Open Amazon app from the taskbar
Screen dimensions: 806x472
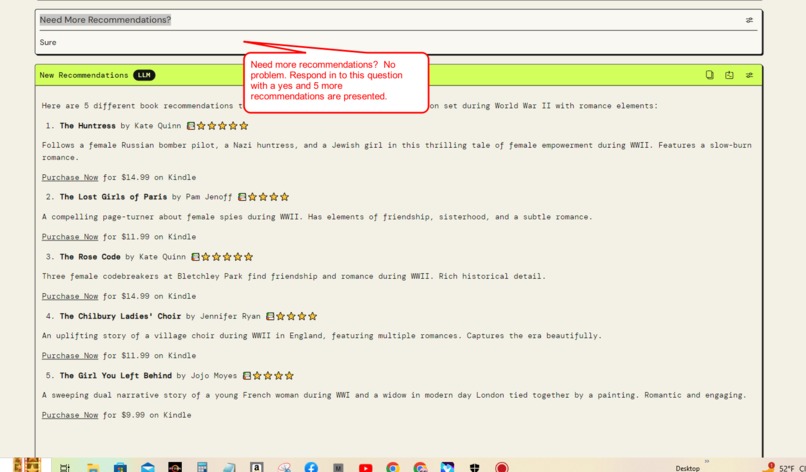[257, 467]
